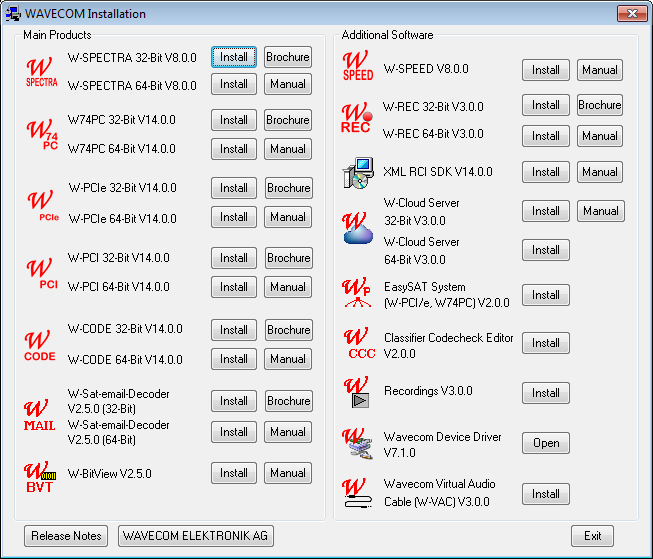This screenshot has height=559, width=653.
Task: Open the W74PC Brochure
Action: [288, 120]
